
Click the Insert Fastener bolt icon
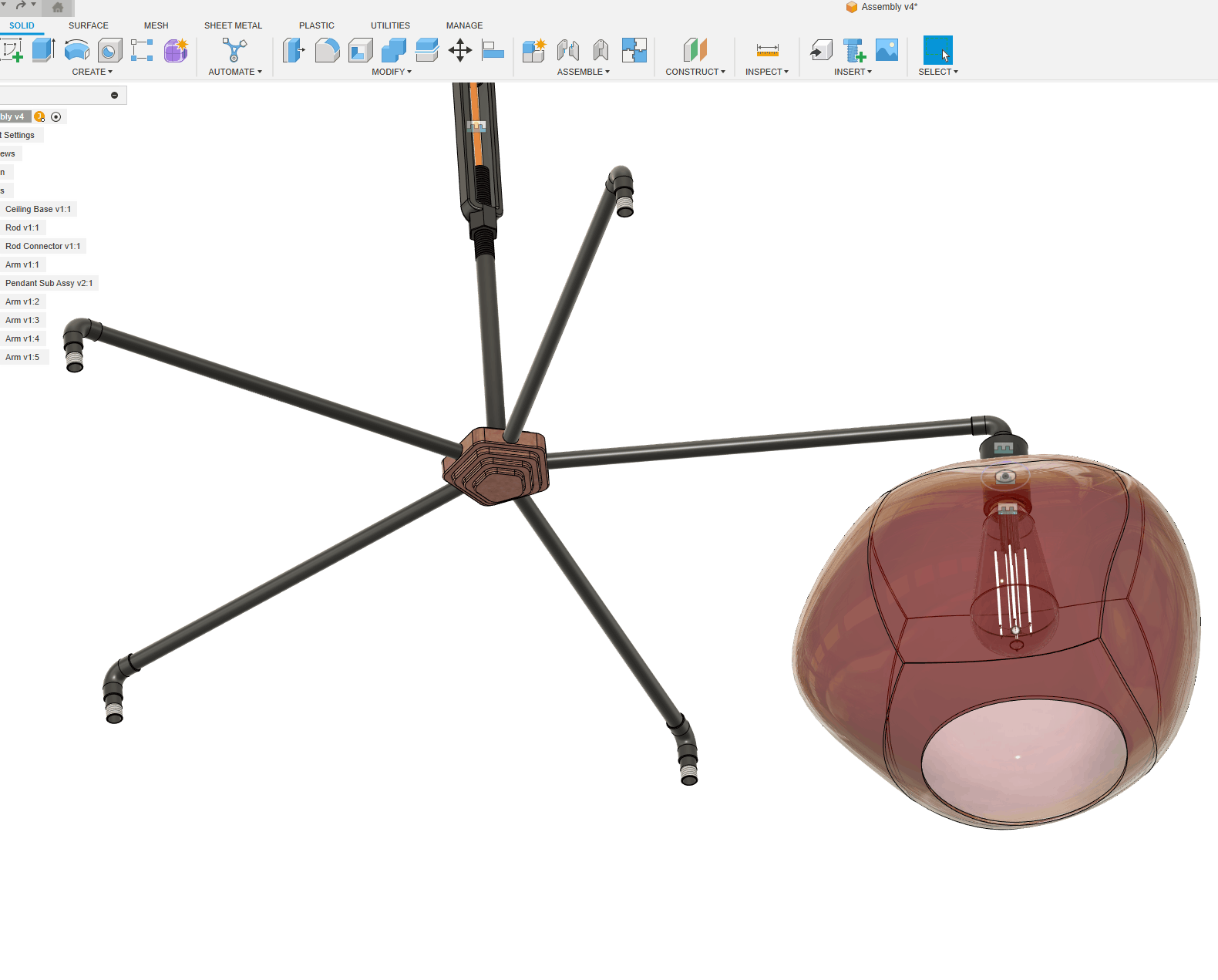point(854,51)
